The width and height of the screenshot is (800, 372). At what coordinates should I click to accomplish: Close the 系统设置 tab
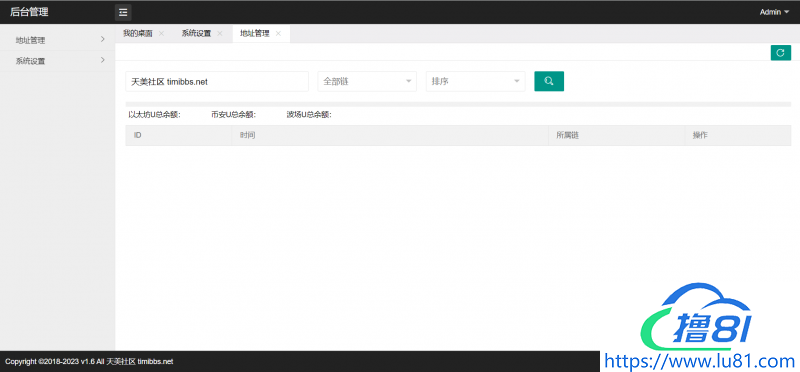220,34
